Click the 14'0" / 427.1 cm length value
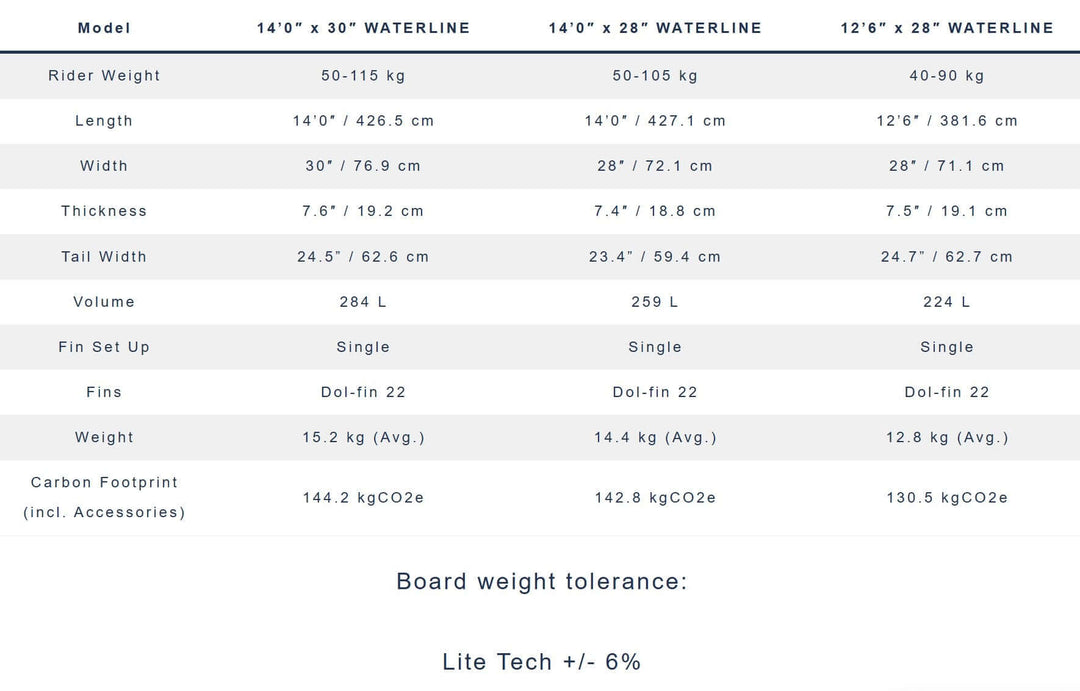This screenshot has height=691, width=1080. pyautogui.click(x=655, y=121)
